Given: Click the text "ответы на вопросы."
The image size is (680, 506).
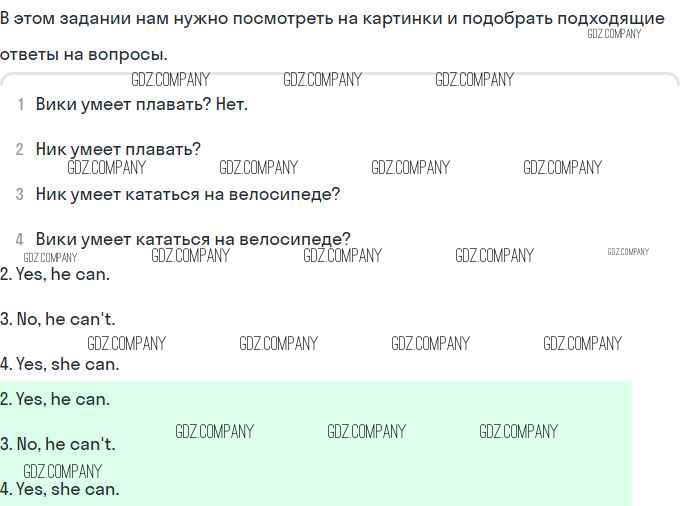Looking at the screenshot, I should (x=84, y=54).
